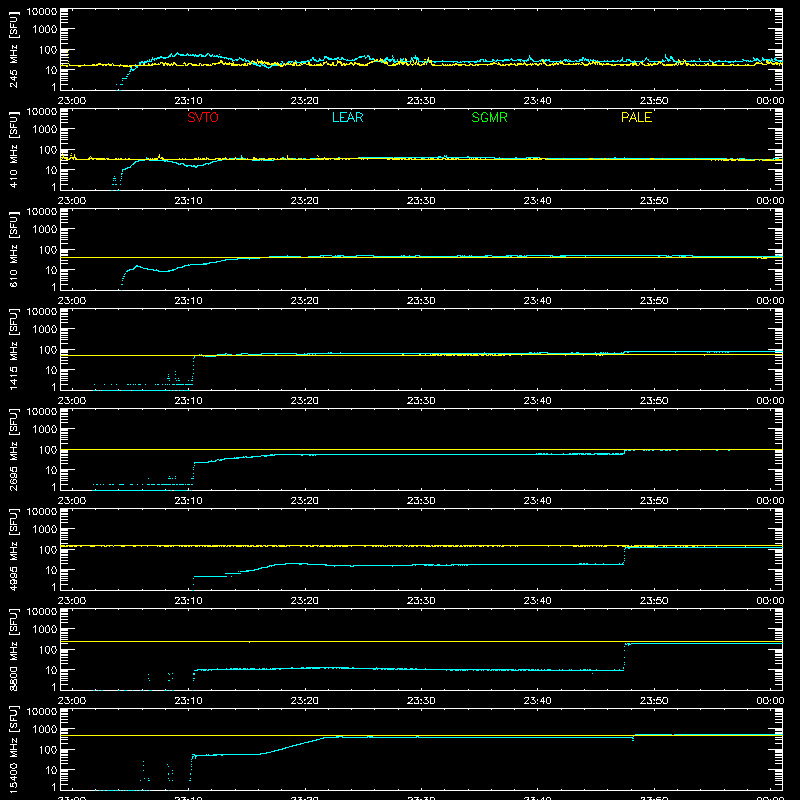
Task: Click 23:00 label under the 245 MHz plot
Action: [72, 101]
